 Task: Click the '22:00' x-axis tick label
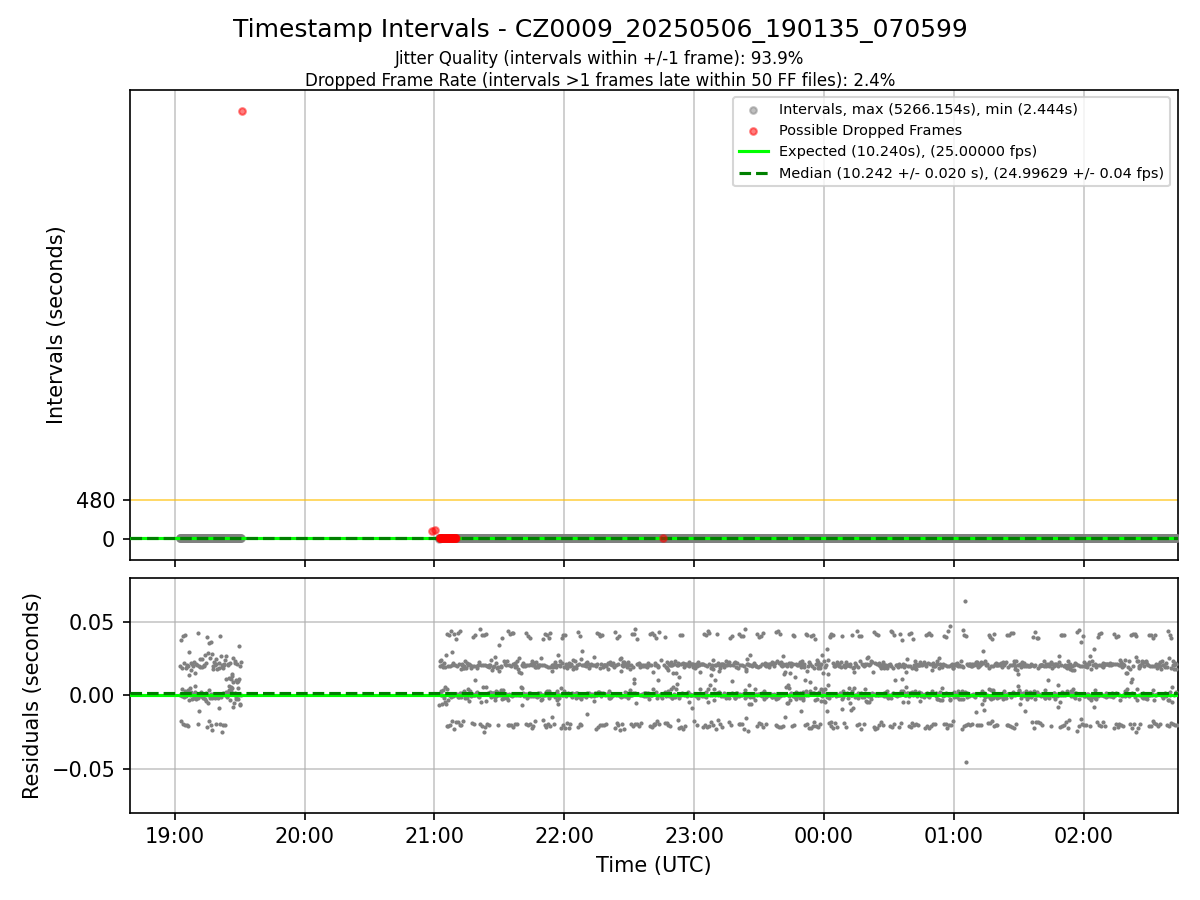(x=564, y=834)
